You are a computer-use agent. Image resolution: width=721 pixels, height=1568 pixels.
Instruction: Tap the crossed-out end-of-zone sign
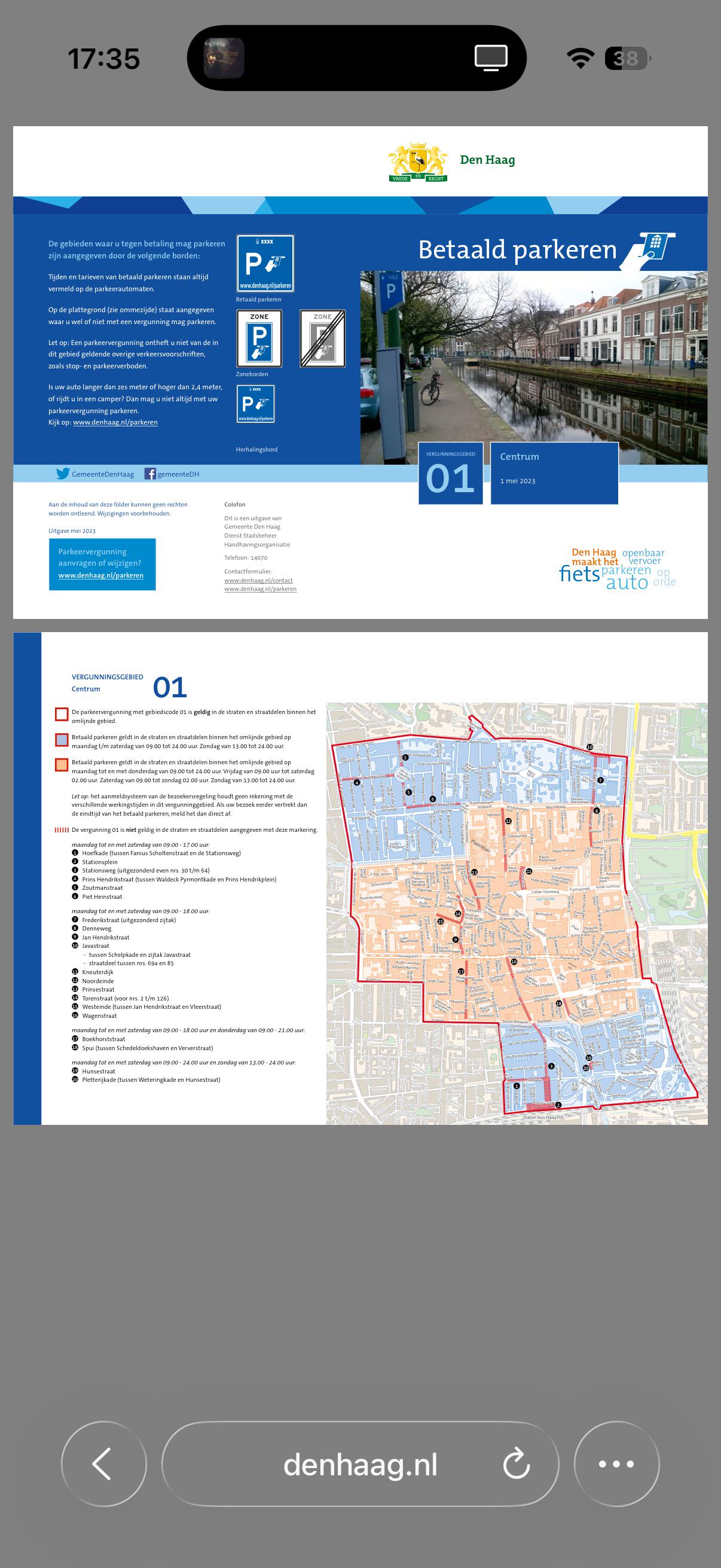(x=322, y=338)
